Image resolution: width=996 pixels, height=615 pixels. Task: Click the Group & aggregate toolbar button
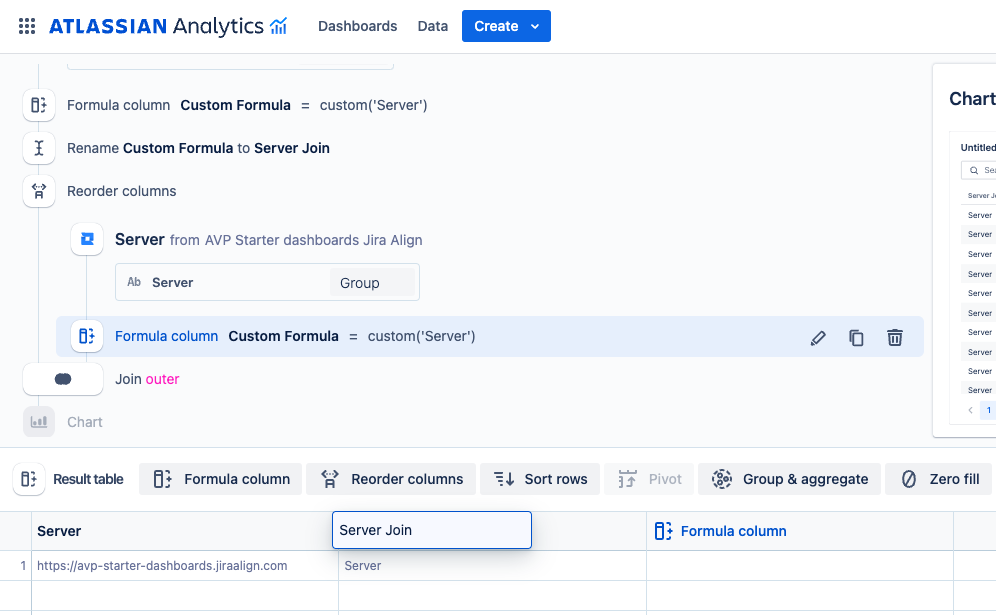[x=790, y=479]
